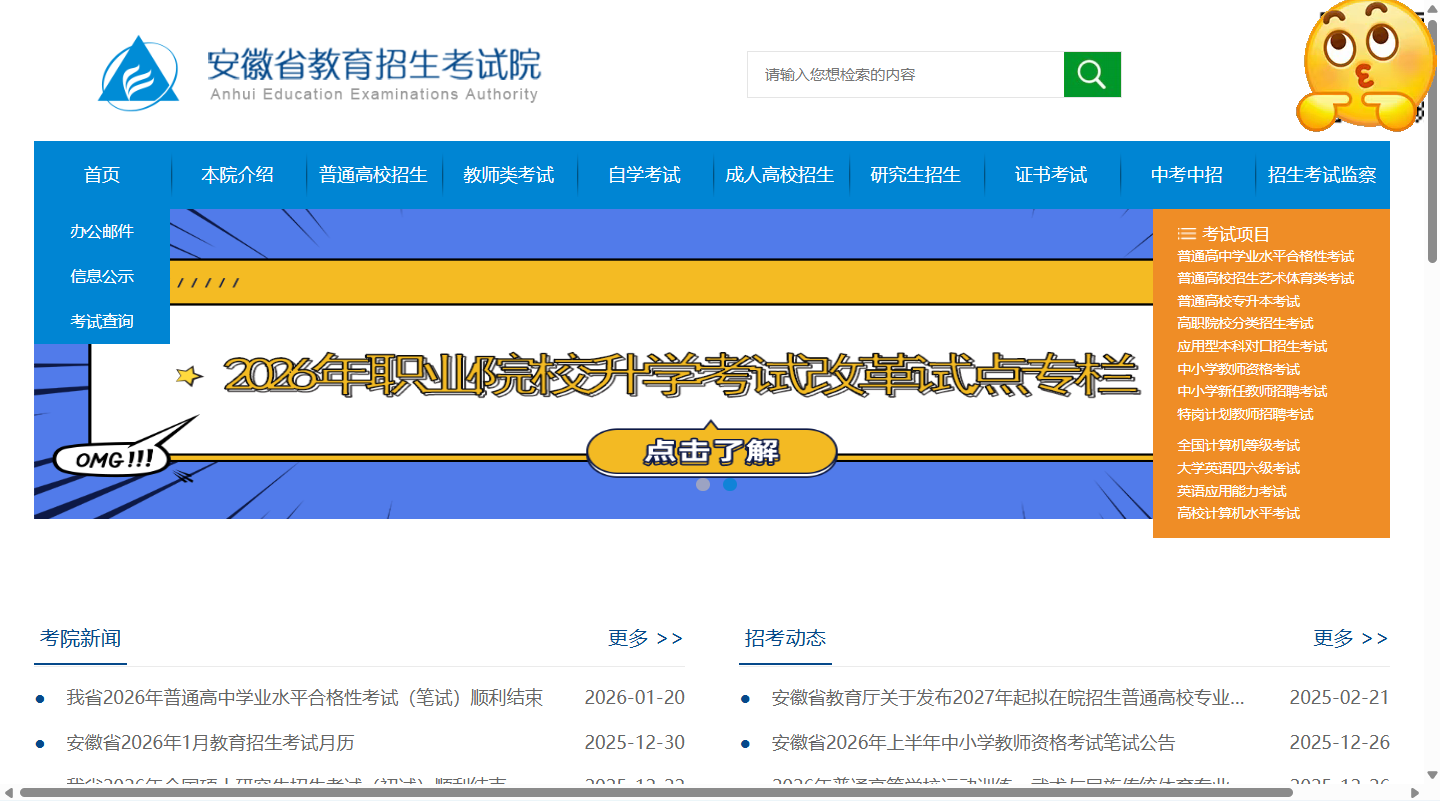Click the green search magnifier button

(1092, 75)
